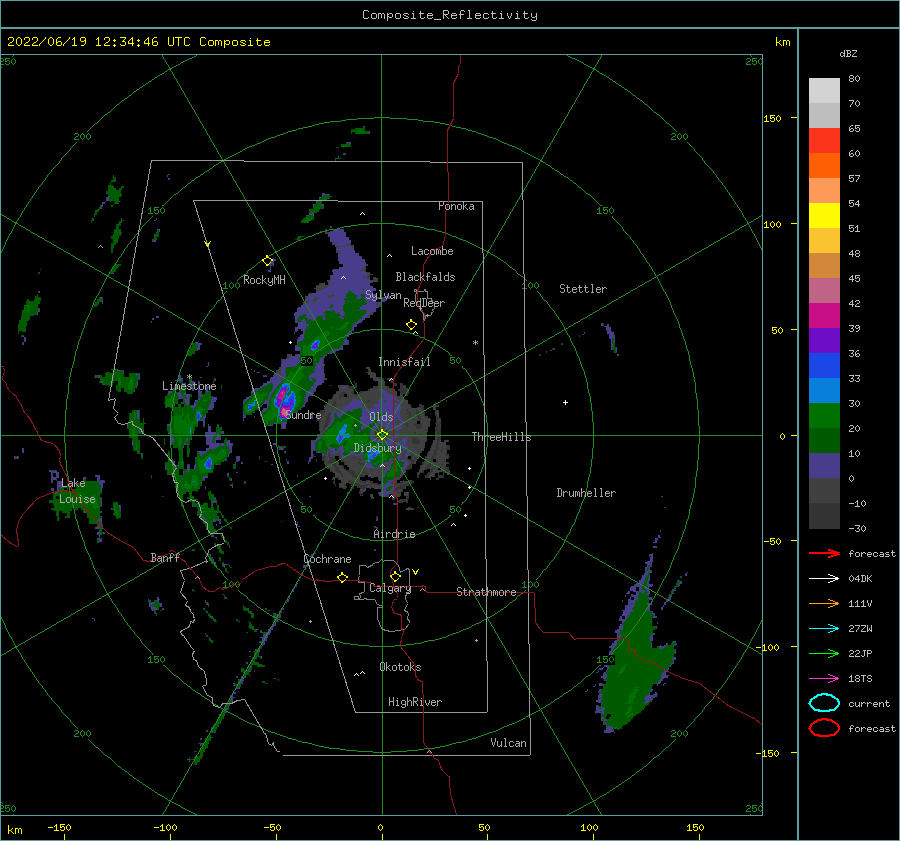The height and width of the screenshot is (841, 900).
Task: Click the yellow diamond marker below Cochrane
Action: point(343,577)
